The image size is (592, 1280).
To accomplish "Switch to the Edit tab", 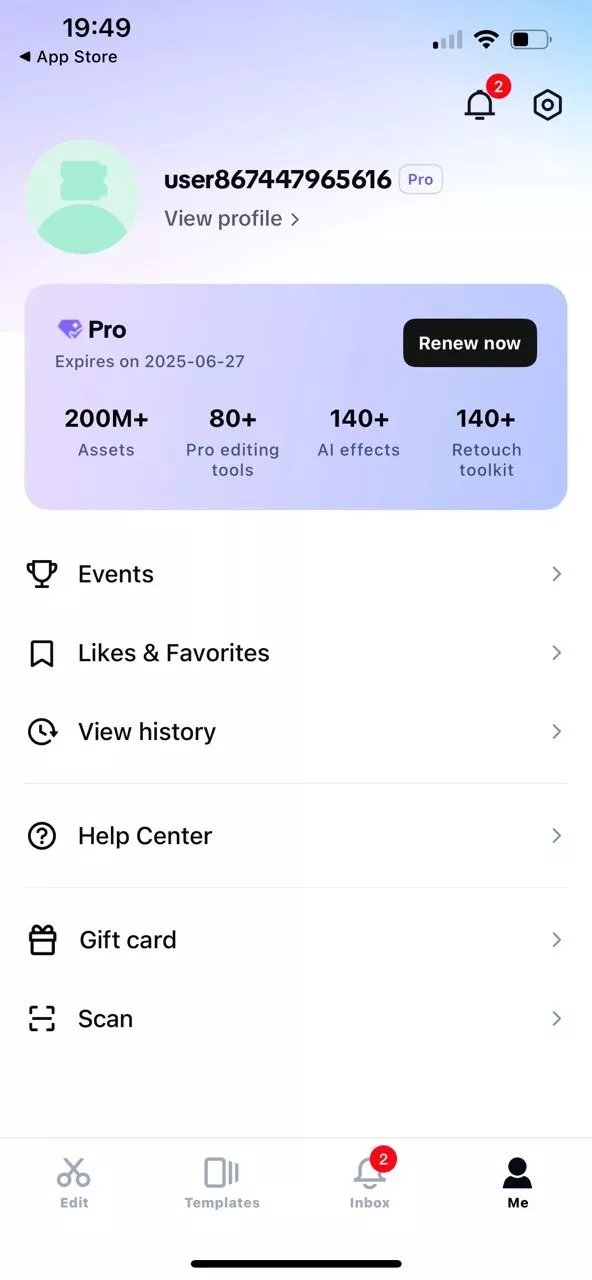I will (x=74, y=1183).
